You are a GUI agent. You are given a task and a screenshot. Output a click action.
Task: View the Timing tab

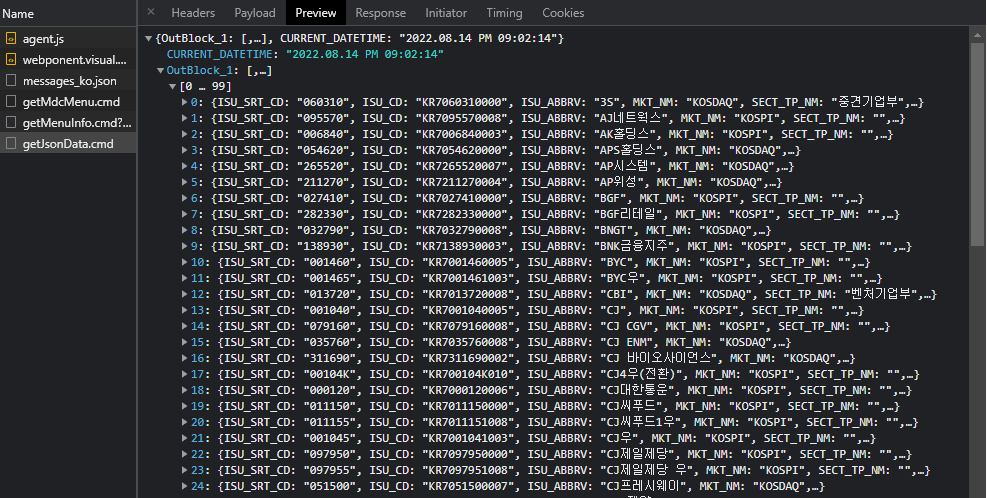[x=504, y=13]
